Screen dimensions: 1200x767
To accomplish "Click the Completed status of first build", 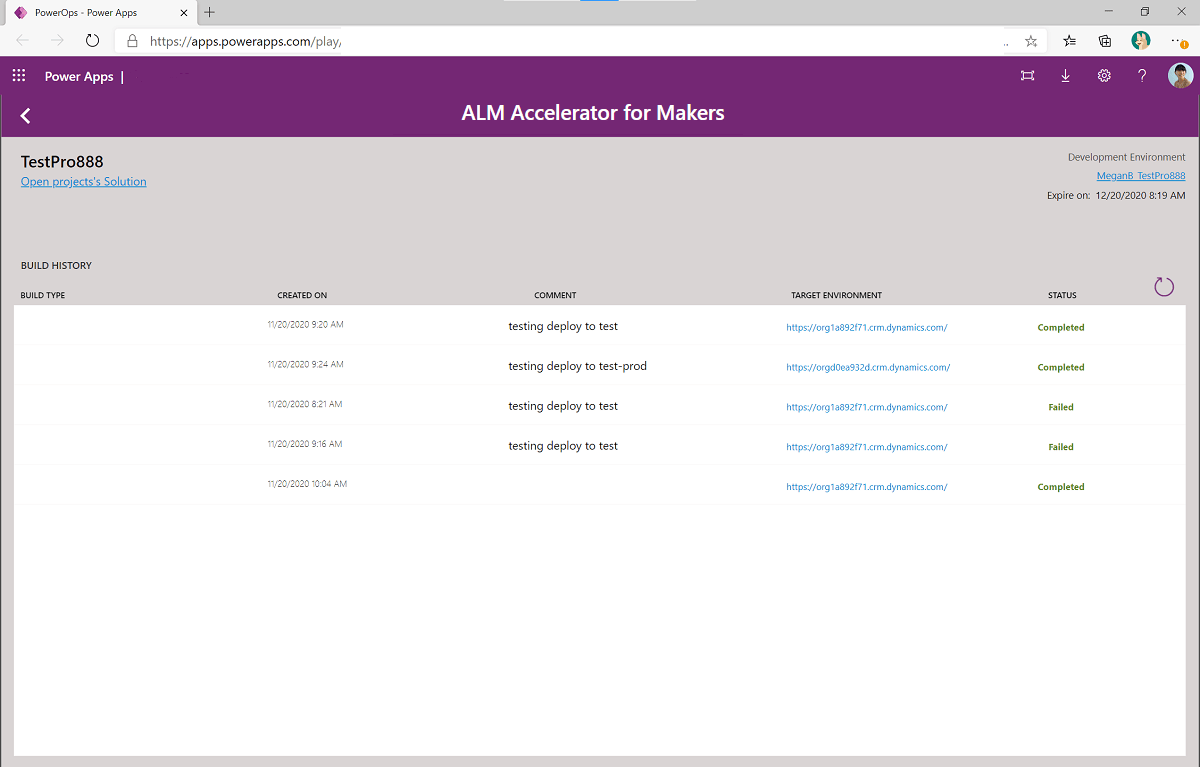I will 1060,327.
